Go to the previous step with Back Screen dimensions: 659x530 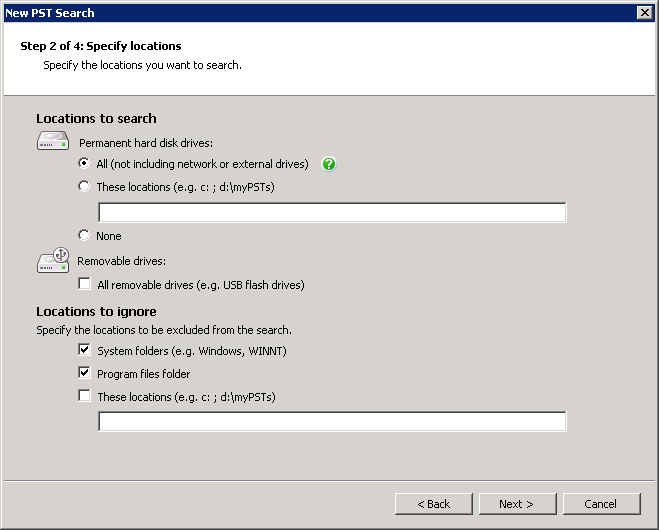[433, 504]
